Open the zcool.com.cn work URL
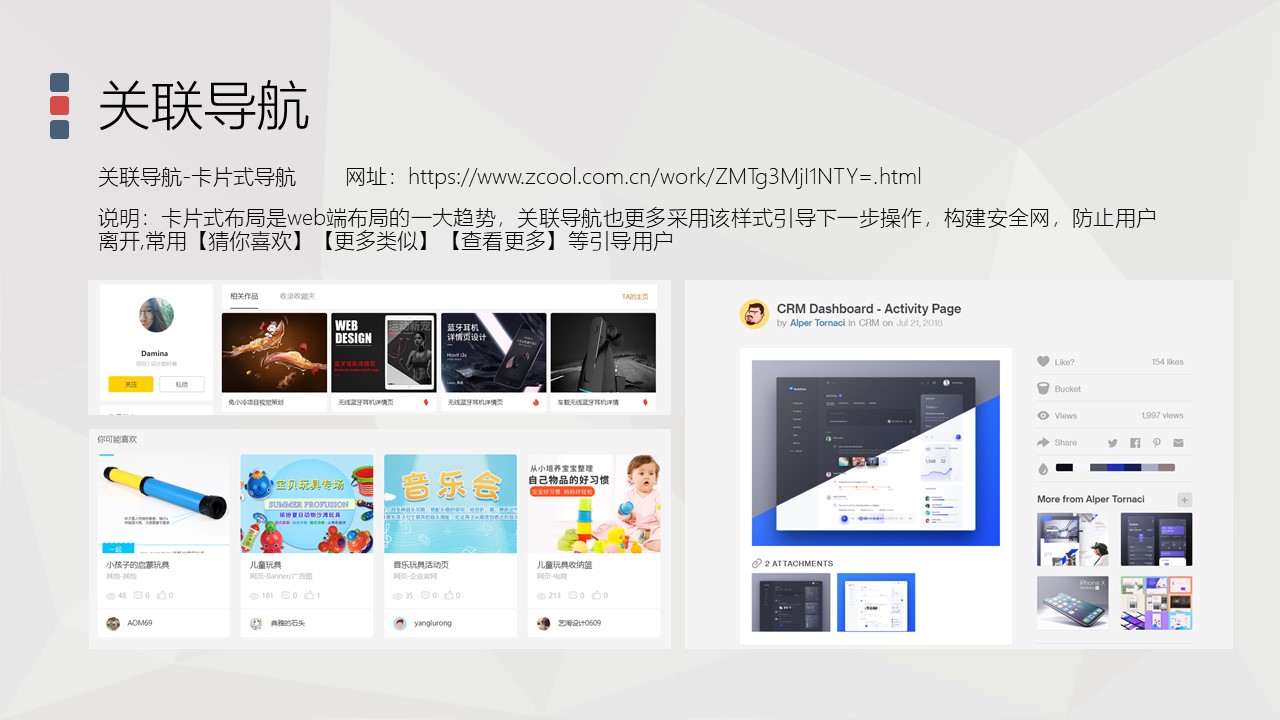 click(664, 177)
